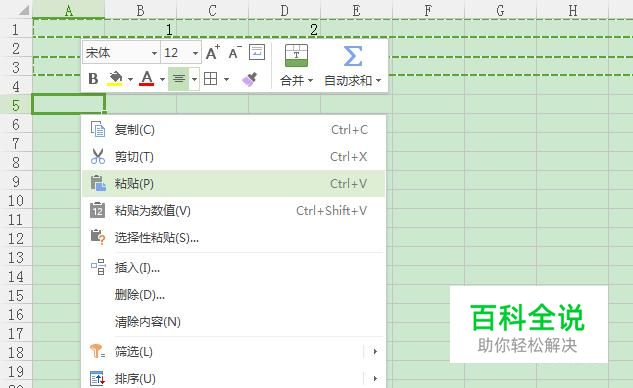633x388 pixels.
Task: Click the borders grid icon
Action: (211, 78)
